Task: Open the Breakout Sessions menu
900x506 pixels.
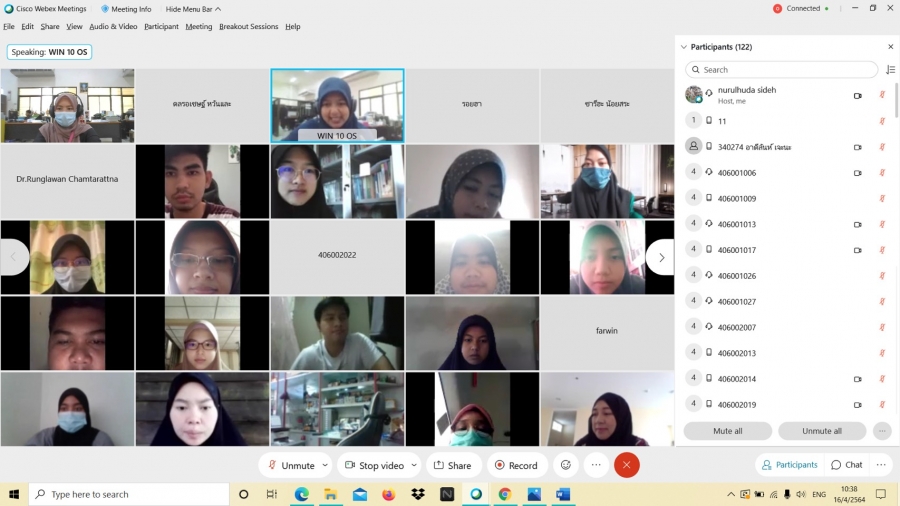Action: tap(248, 27)
